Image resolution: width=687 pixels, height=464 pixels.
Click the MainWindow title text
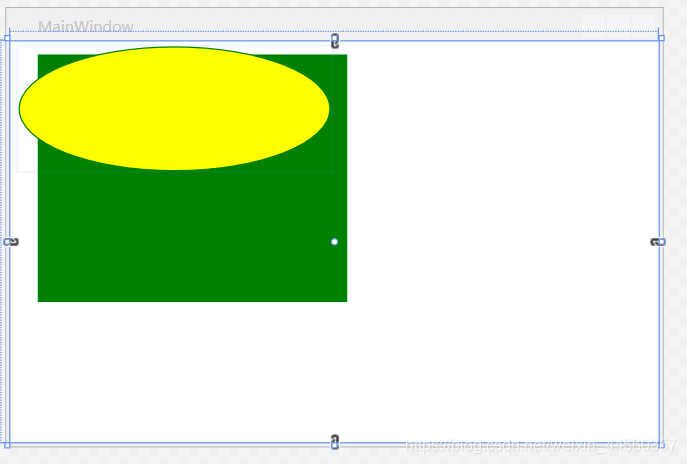(x=85, y=26)
